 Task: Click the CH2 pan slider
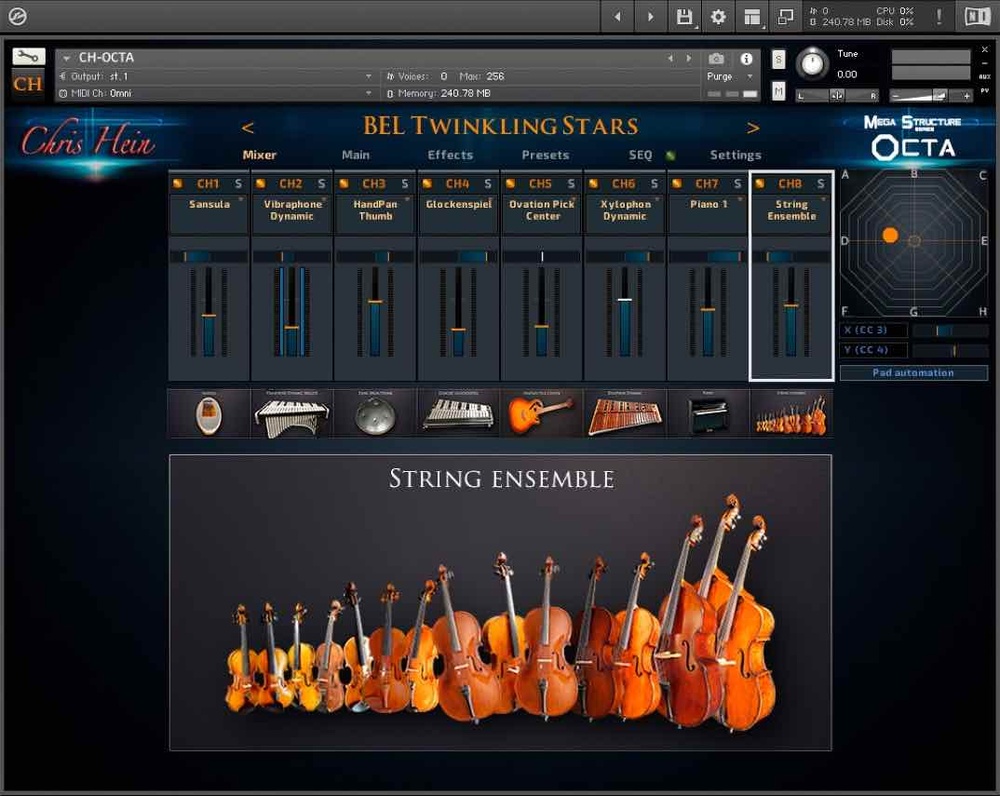(x=291, y=256)
